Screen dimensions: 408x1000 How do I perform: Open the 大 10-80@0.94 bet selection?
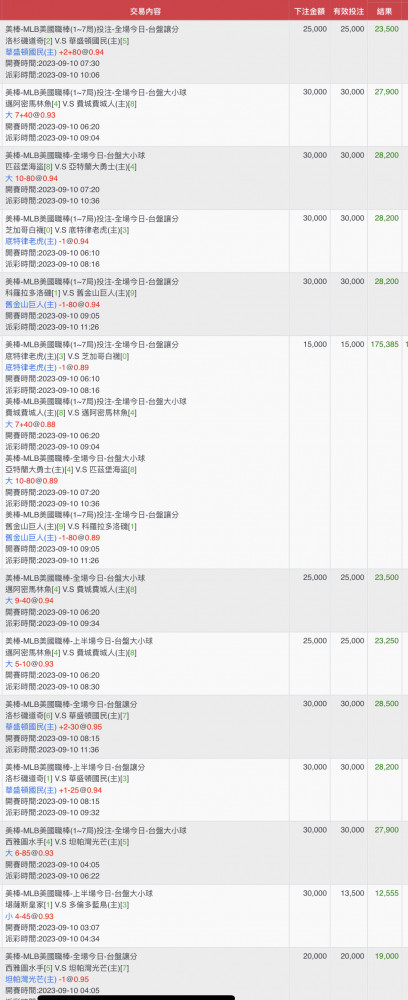click(31, 179)
